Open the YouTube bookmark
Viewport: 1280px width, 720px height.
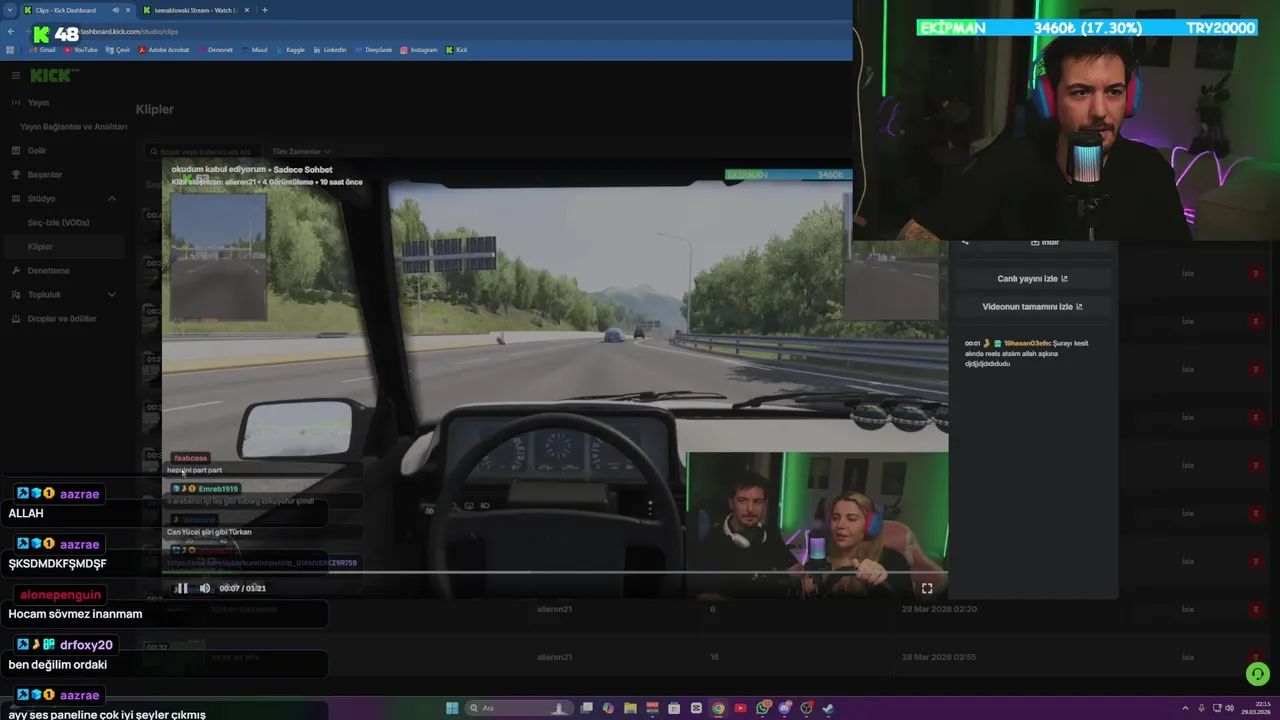tap(81, 50)
